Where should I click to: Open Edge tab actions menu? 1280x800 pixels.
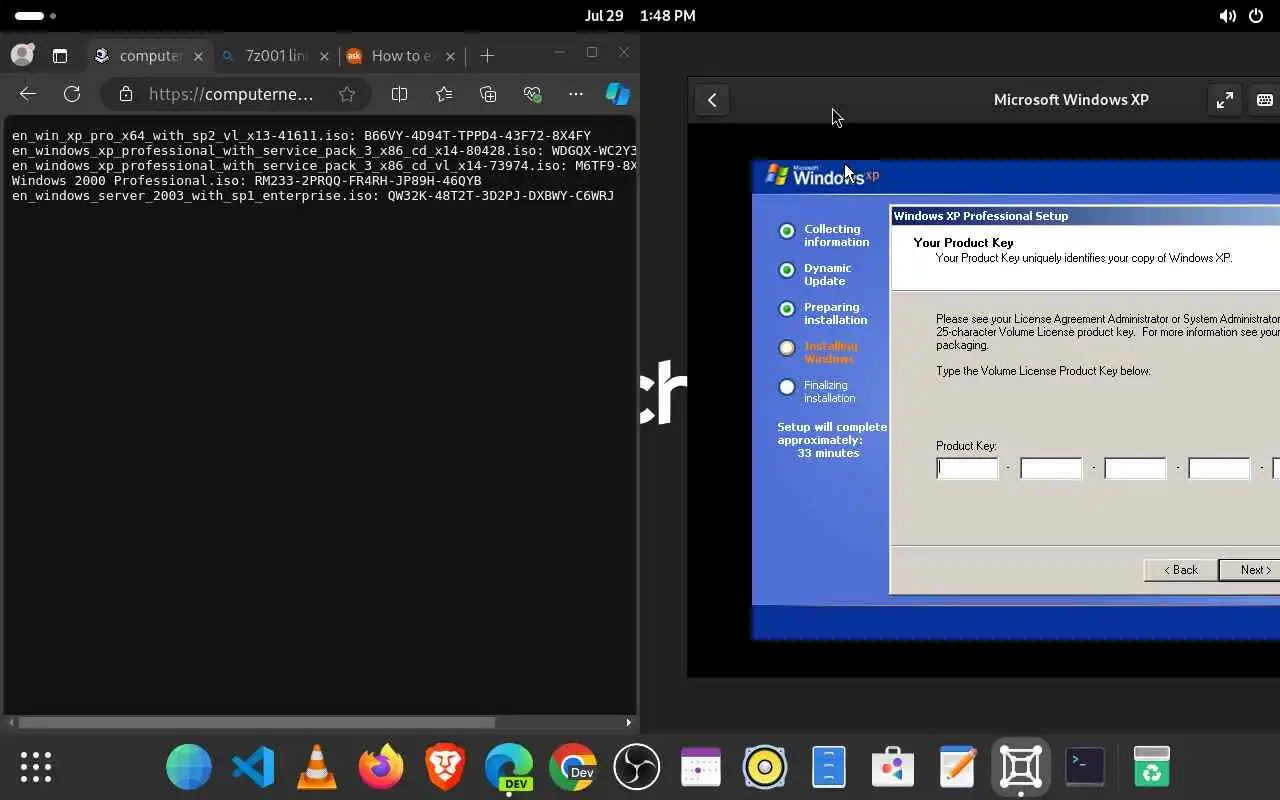[x=60, y=56]
